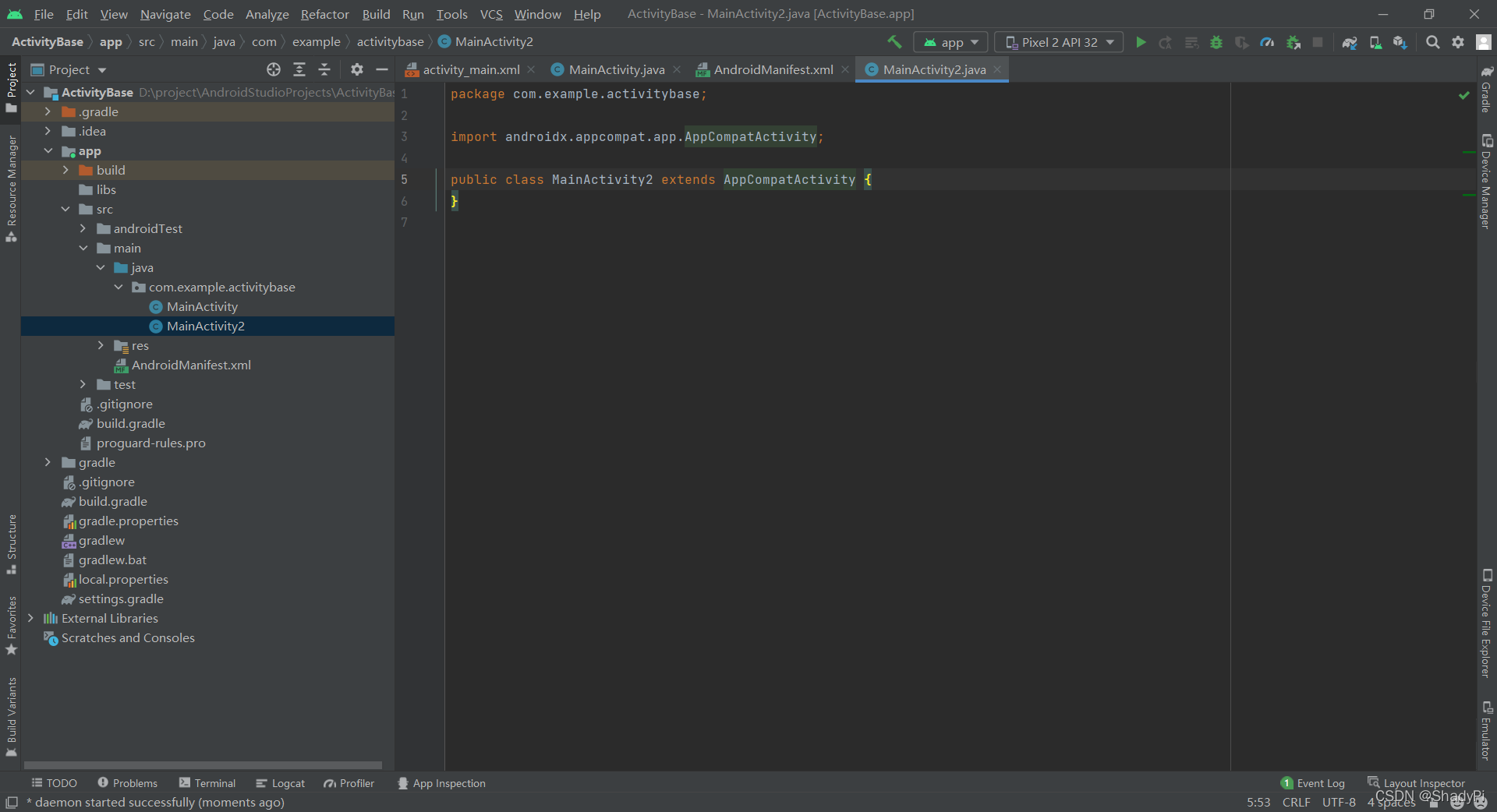Click the Make Project hammer icon
This screenshot has width=1497, height=812.
pyautogui.click(x=894, y=42)
